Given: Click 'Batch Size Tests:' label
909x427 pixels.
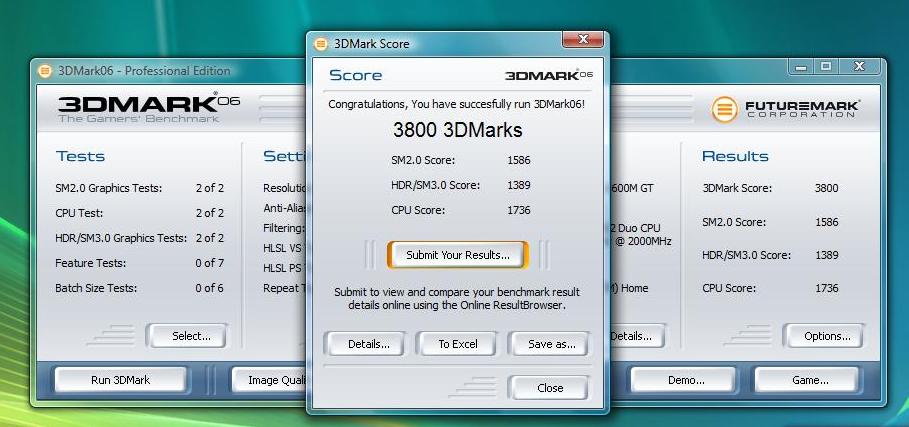Looking at the screenshot, I should coord(96,288).
